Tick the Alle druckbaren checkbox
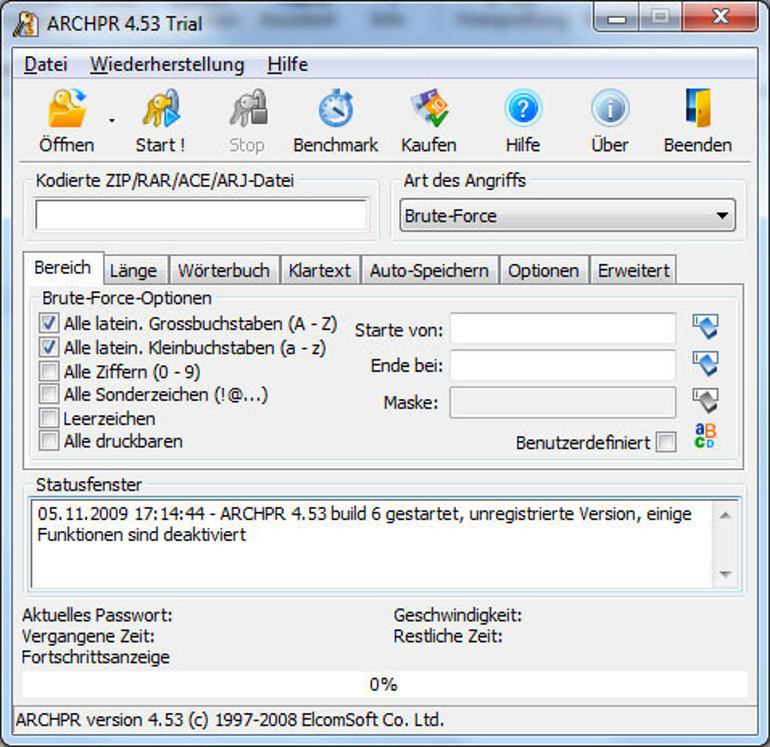This screenshot has height=747, width=770. [49, 441]
